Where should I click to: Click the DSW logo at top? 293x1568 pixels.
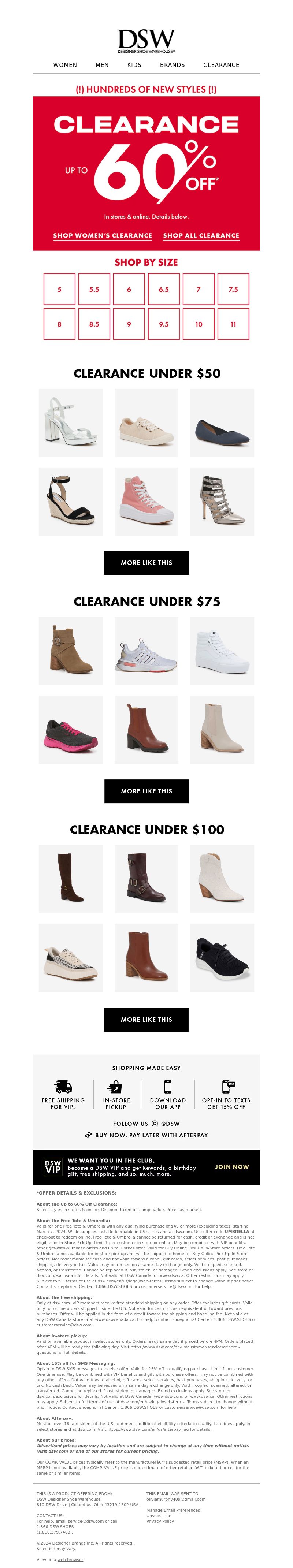pyautogui.click(x=146, y=41)
